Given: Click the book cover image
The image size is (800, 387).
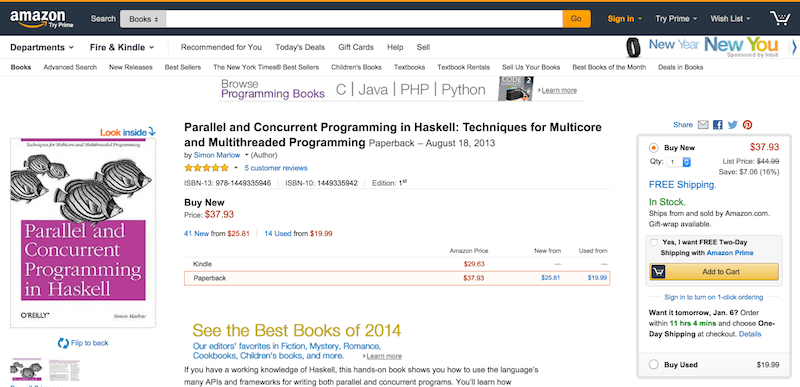Looking at the screenshot, I should click(x=83, y=233).
